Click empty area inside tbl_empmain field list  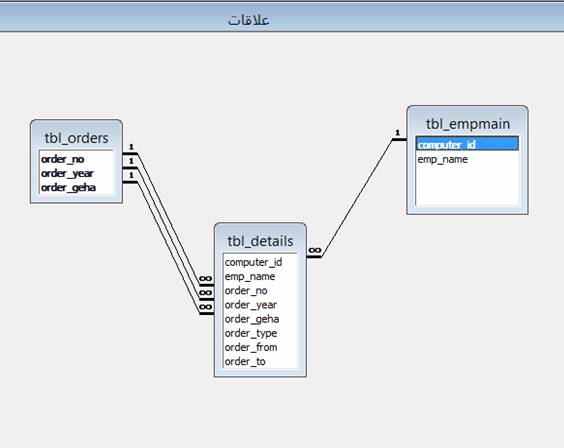coord(467,185)
